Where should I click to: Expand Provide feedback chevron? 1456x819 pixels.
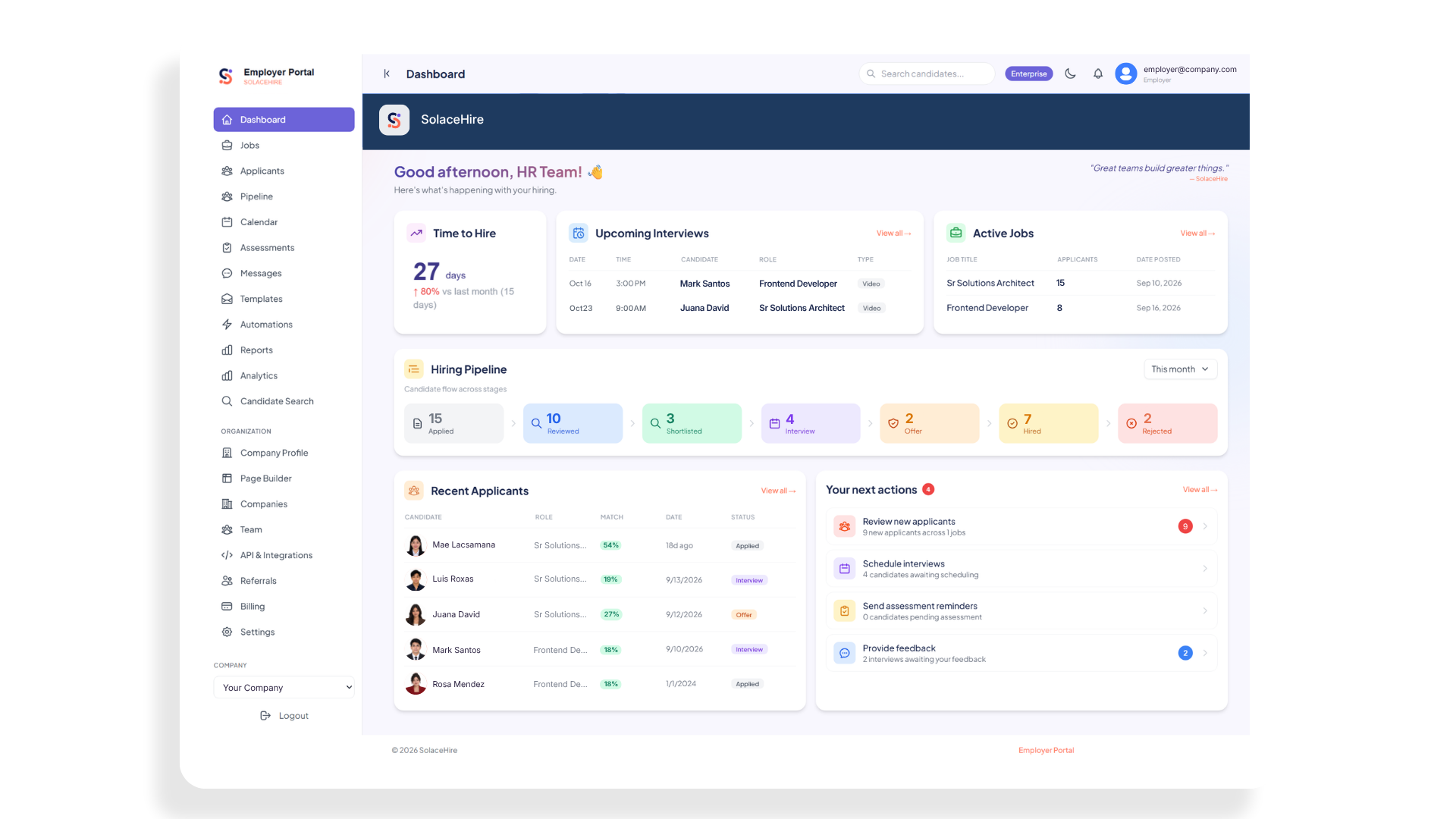(1205, 653)
